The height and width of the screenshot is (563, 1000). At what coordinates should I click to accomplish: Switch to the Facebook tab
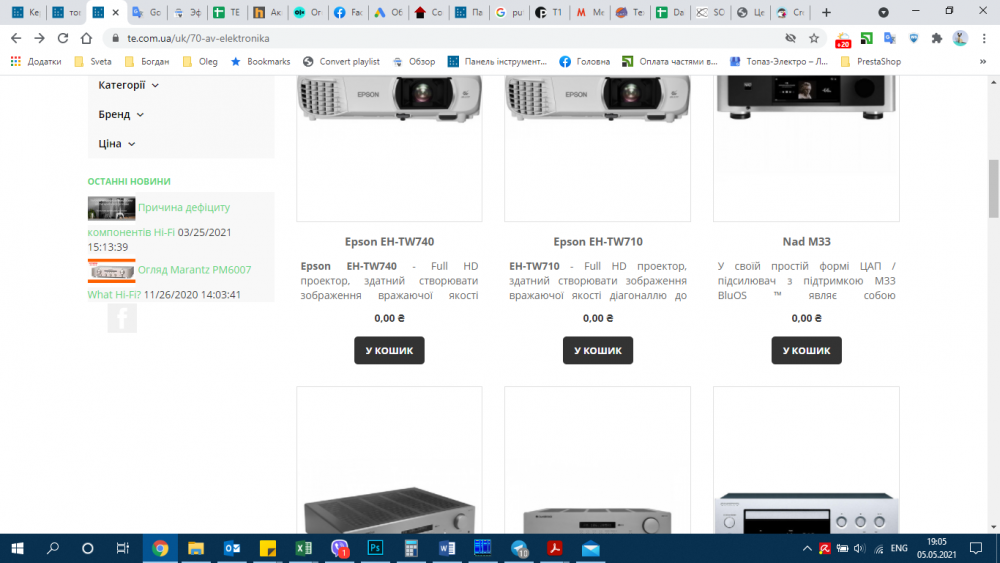tap(348, 12)
